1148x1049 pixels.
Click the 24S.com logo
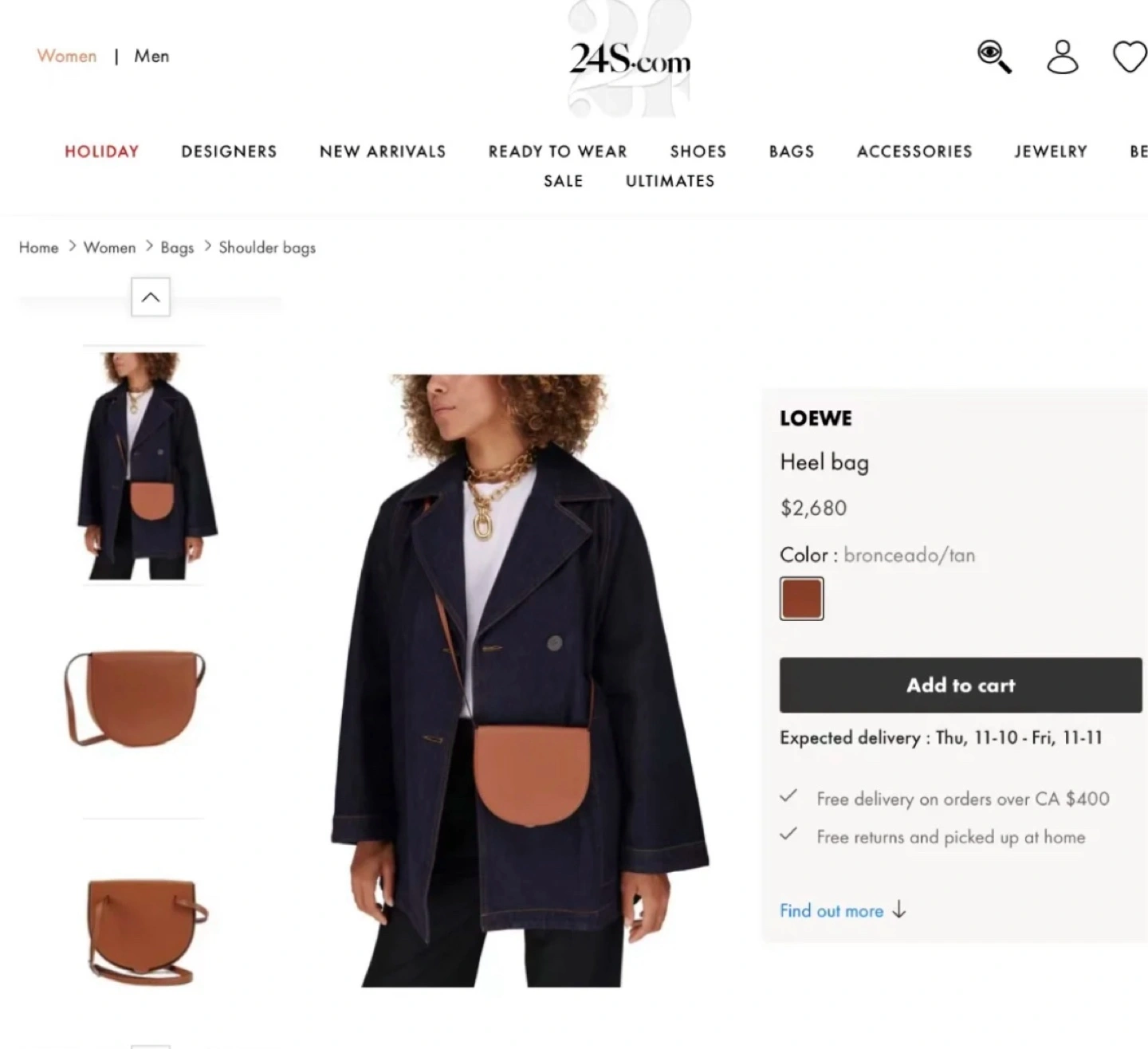[630, 59]
